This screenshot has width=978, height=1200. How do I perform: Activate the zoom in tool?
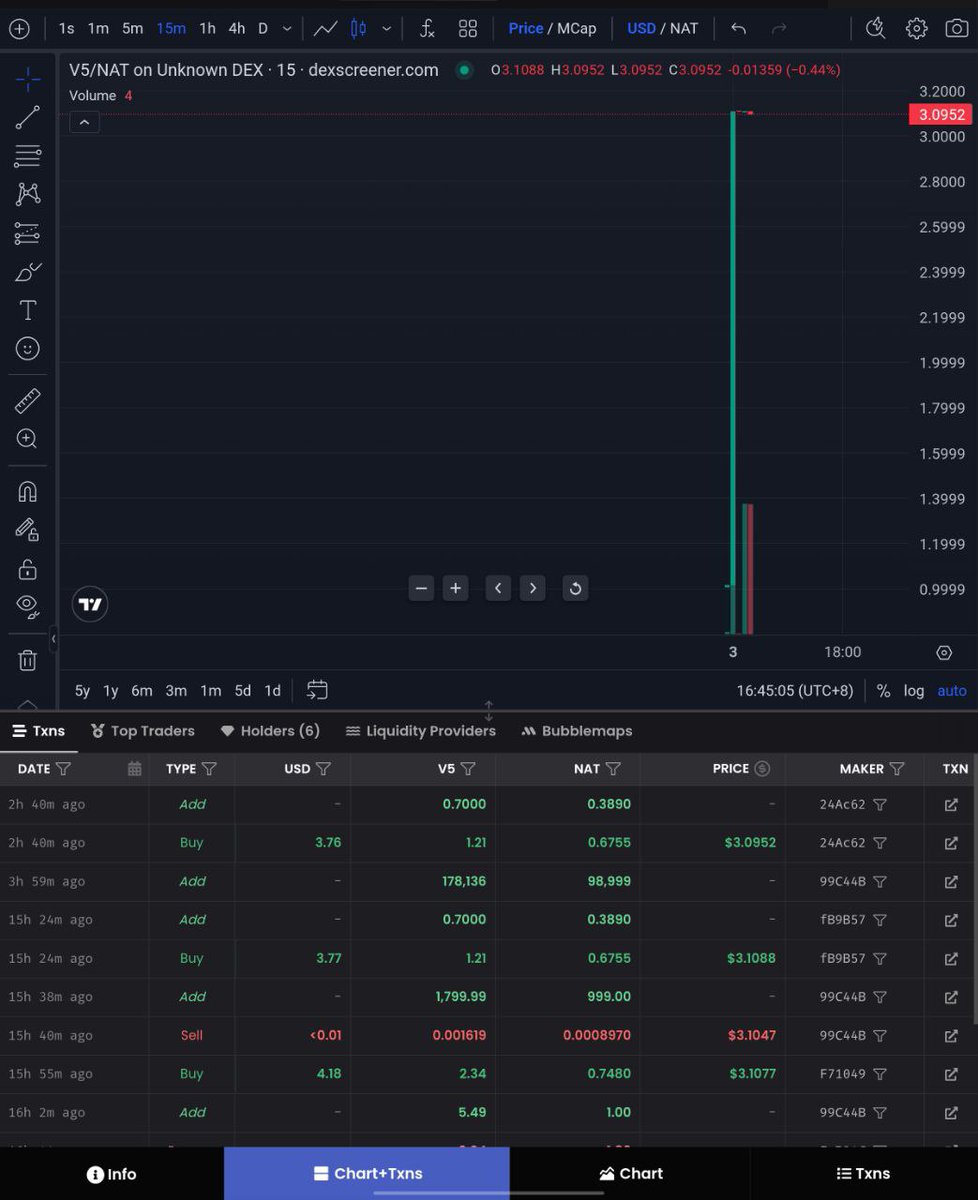point(28,439)
